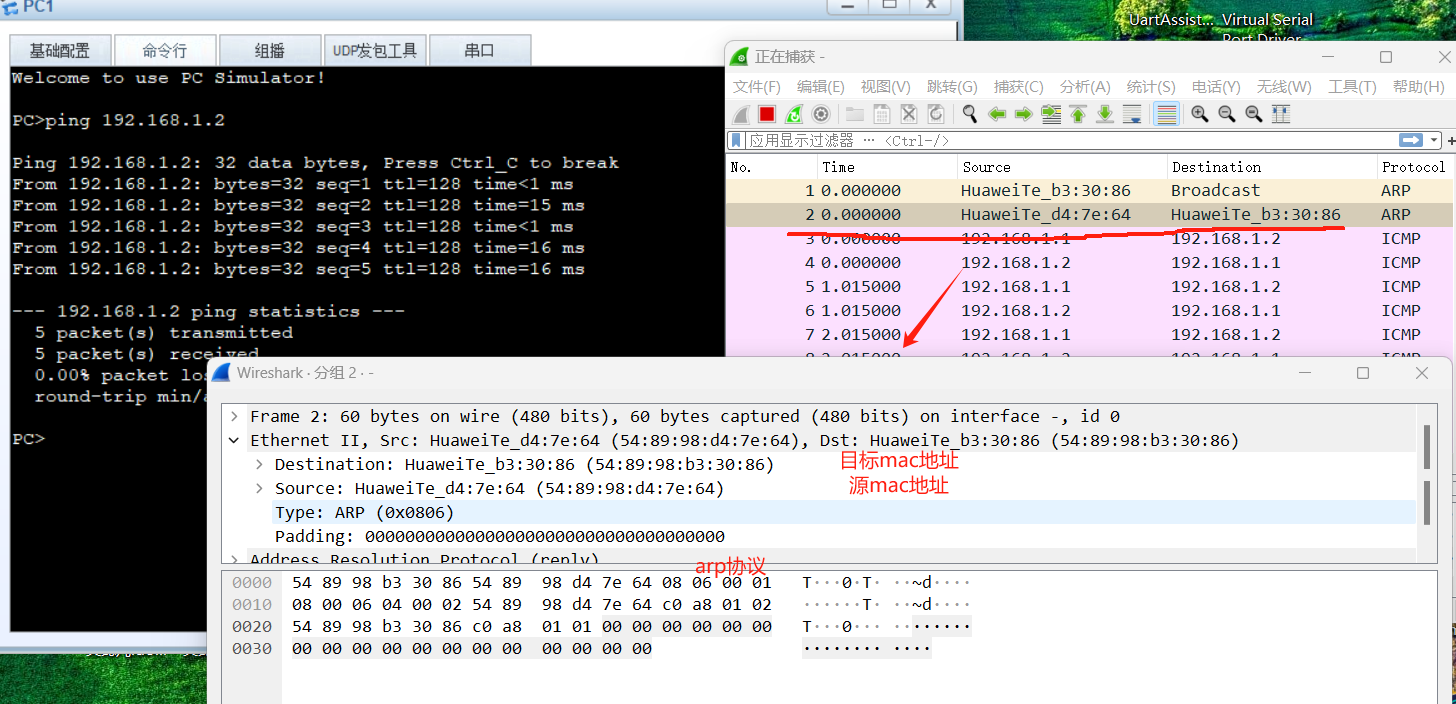
Task: Open the 无线(W) menu
Action: 1284,87
